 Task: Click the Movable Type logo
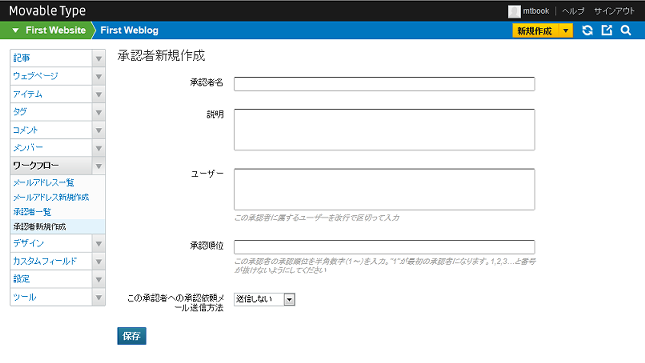pos(47,11)
